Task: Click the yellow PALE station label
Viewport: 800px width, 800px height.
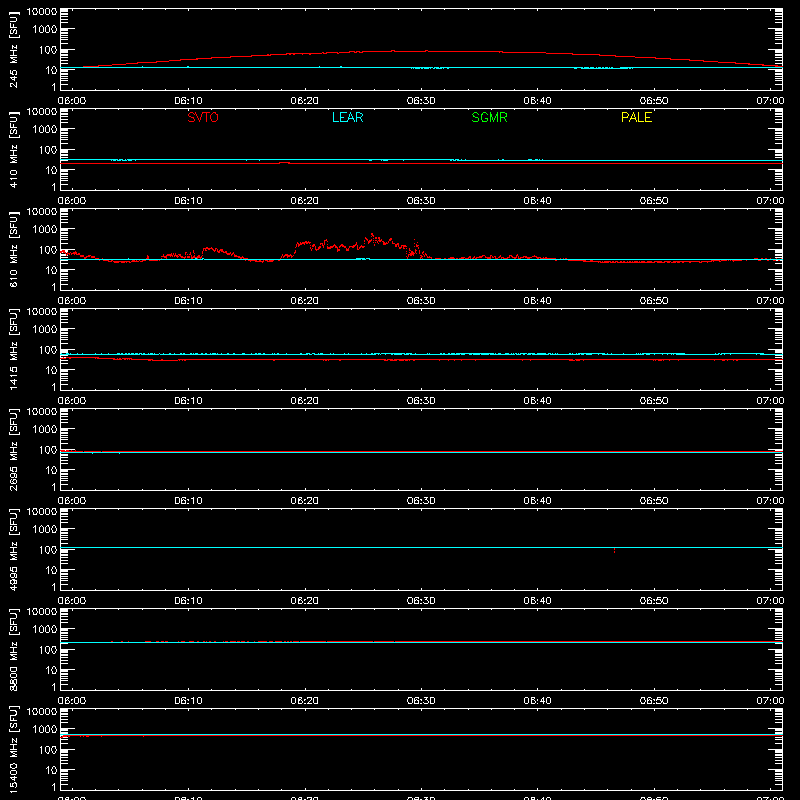Action: (x=636, y=117)
